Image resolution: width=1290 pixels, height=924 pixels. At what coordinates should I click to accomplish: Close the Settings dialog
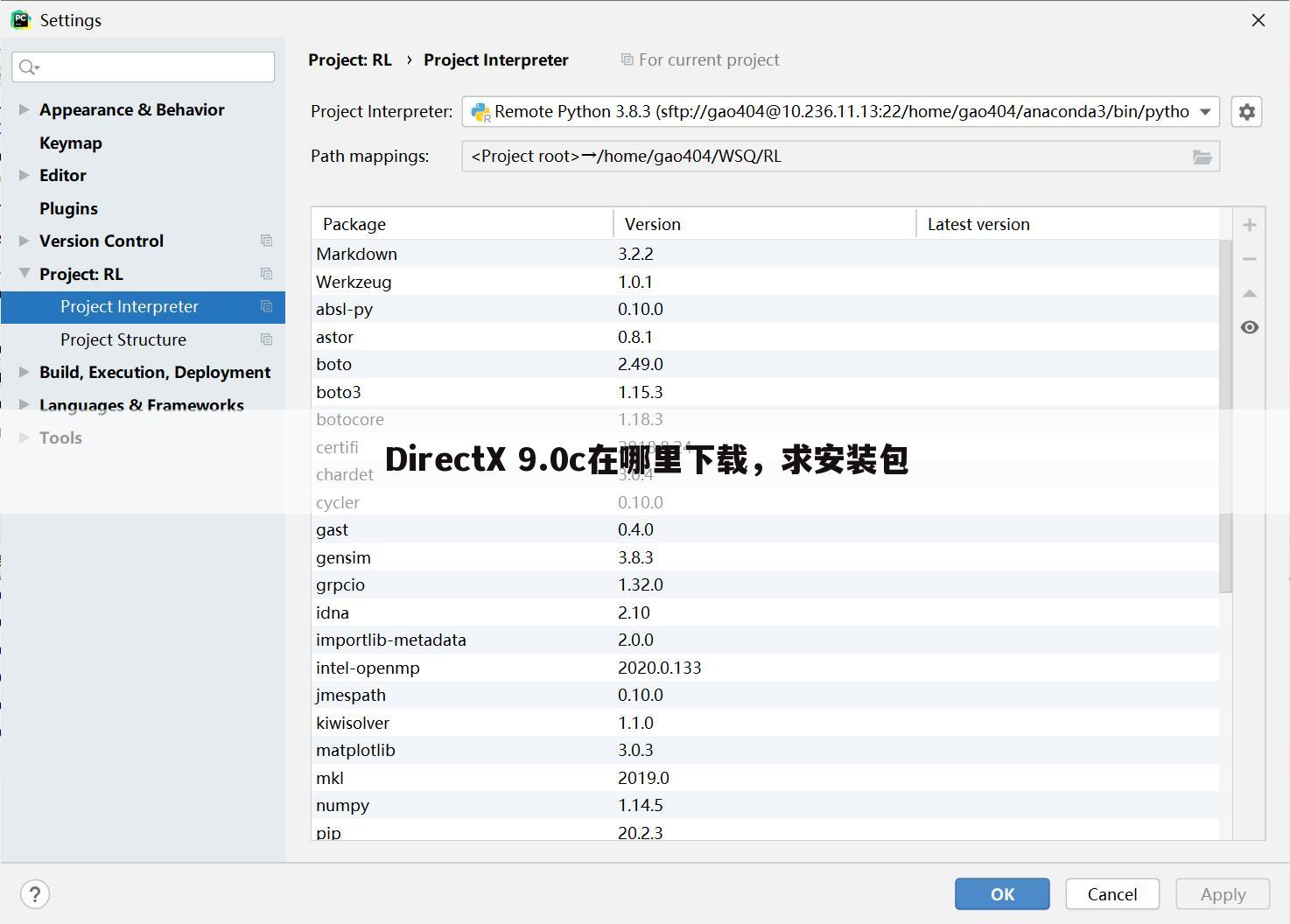click(x=1258, y=20)
